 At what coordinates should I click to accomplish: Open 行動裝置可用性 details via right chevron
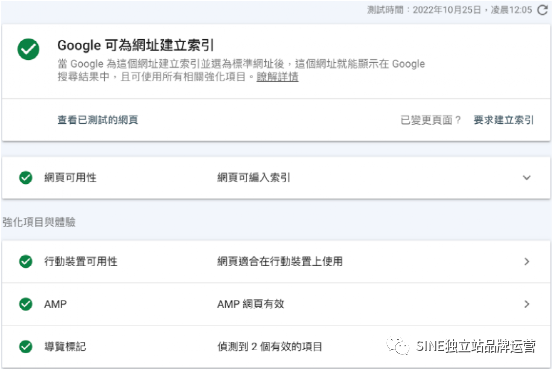527,262
